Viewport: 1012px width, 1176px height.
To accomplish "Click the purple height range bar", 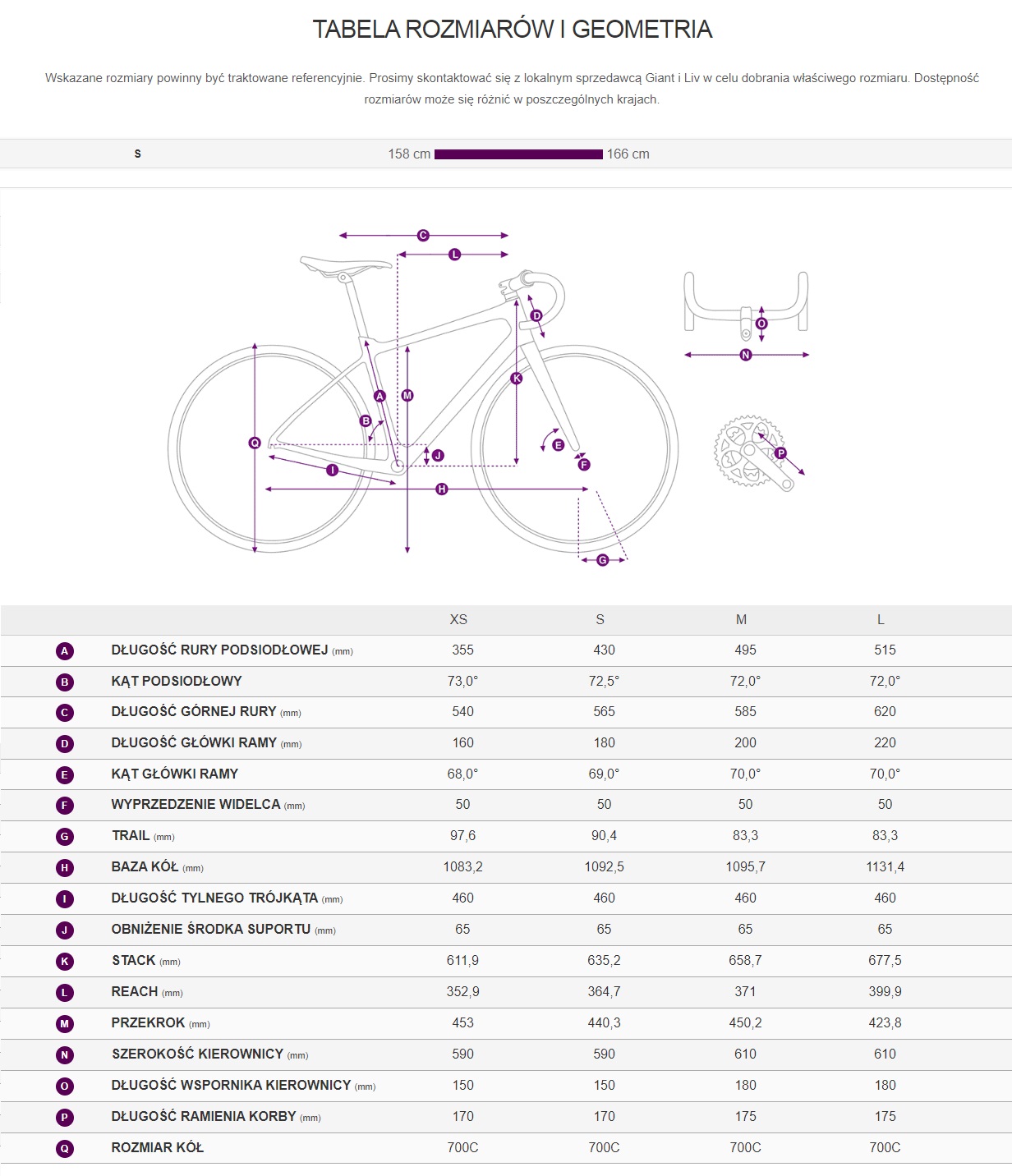I will tap(518, 154).
